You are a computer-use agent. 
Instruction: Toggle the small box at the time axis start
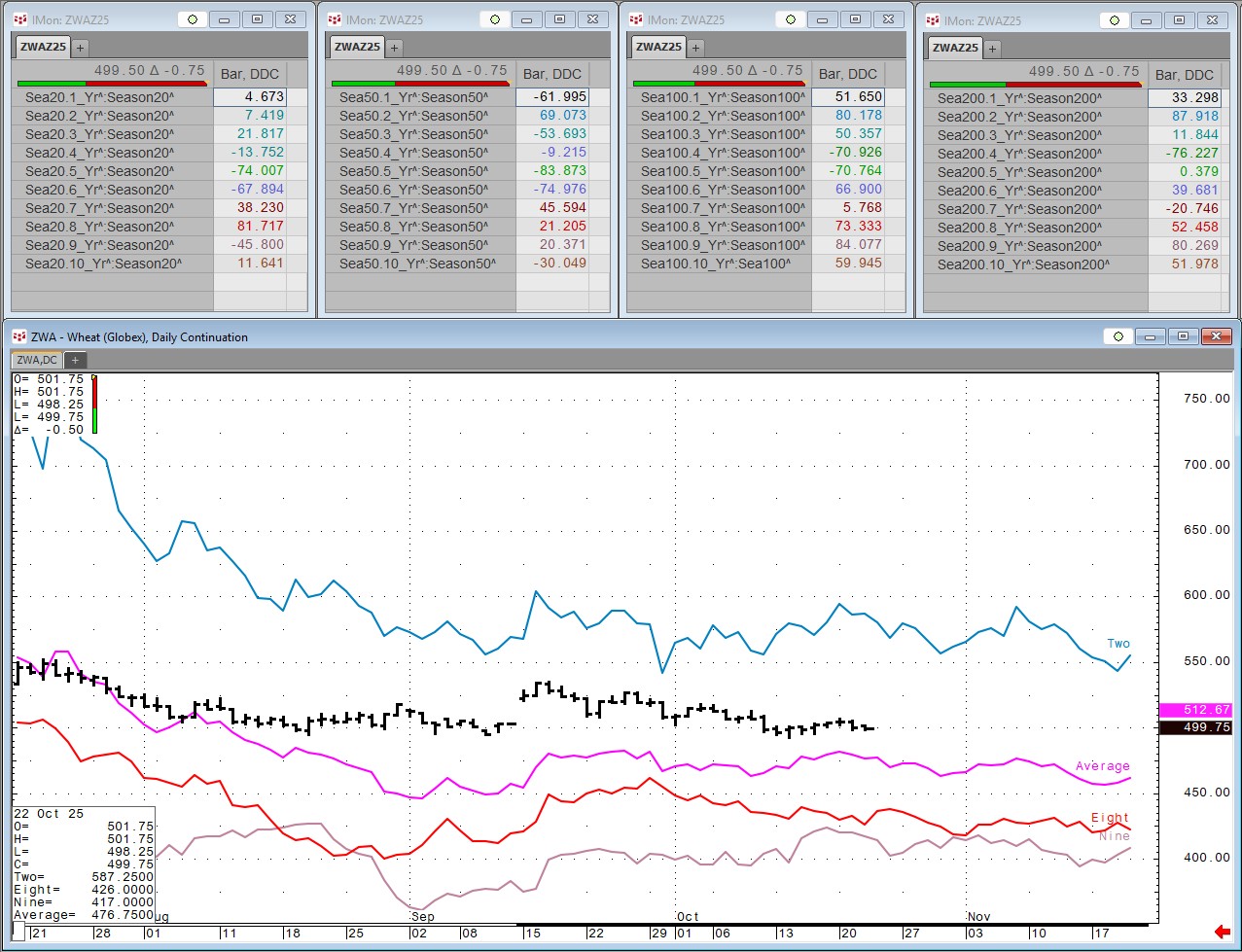tap(18, 931)
